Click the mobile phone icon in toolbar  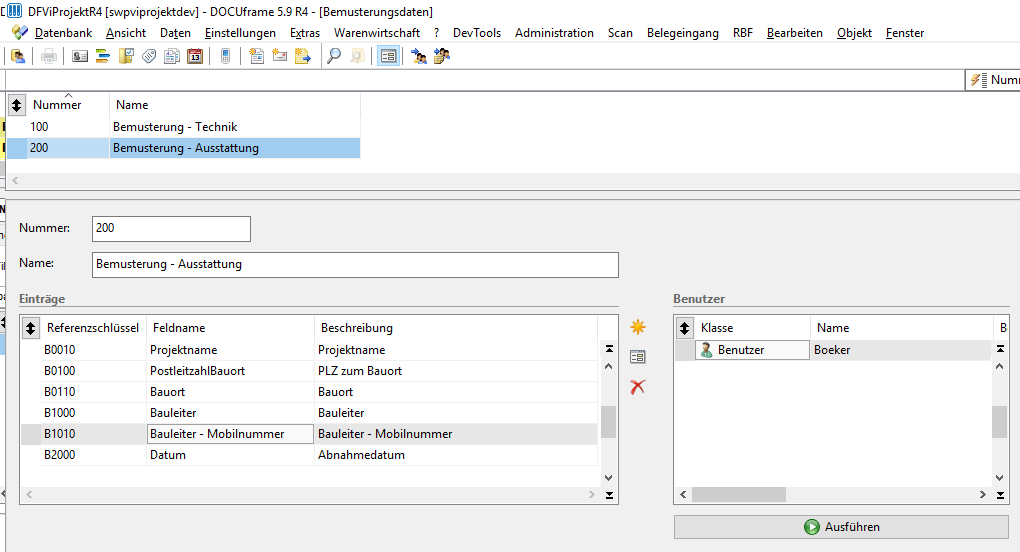coord(225,57)
